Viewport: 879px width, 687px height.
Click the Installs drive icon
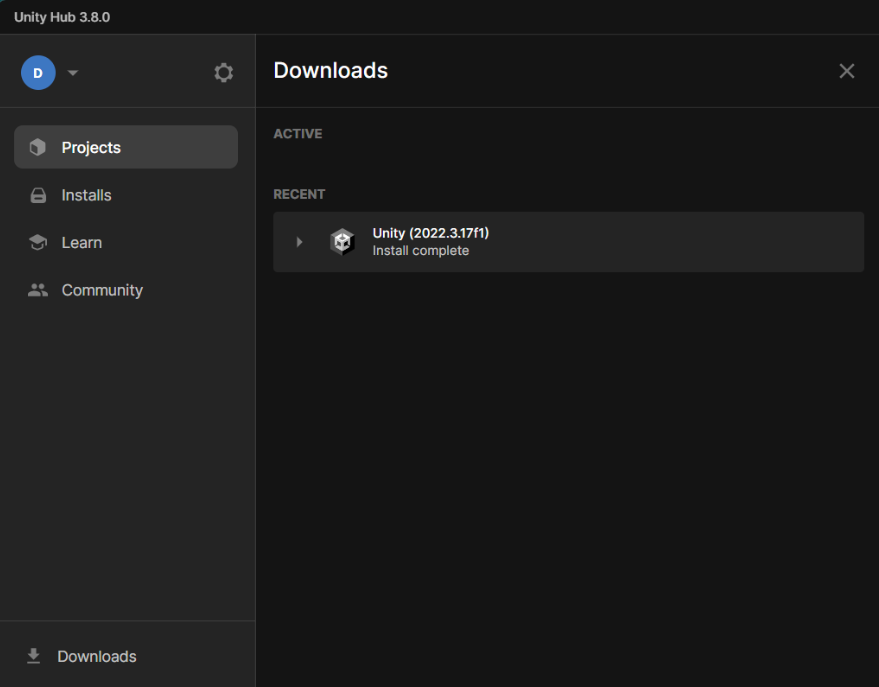(x=38, y=196)
